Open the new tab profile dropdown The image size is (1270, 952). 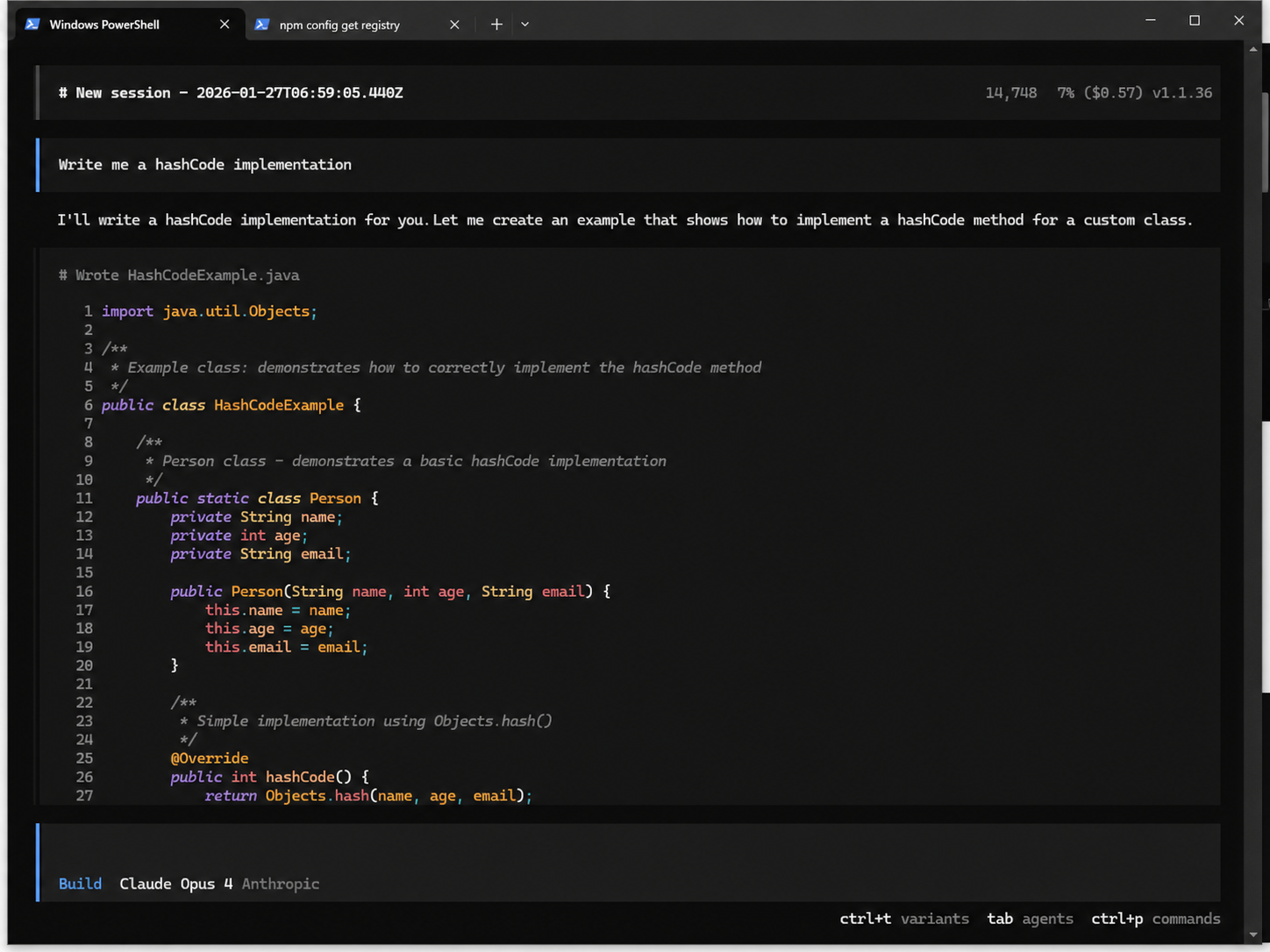click(x=524, y=25)
